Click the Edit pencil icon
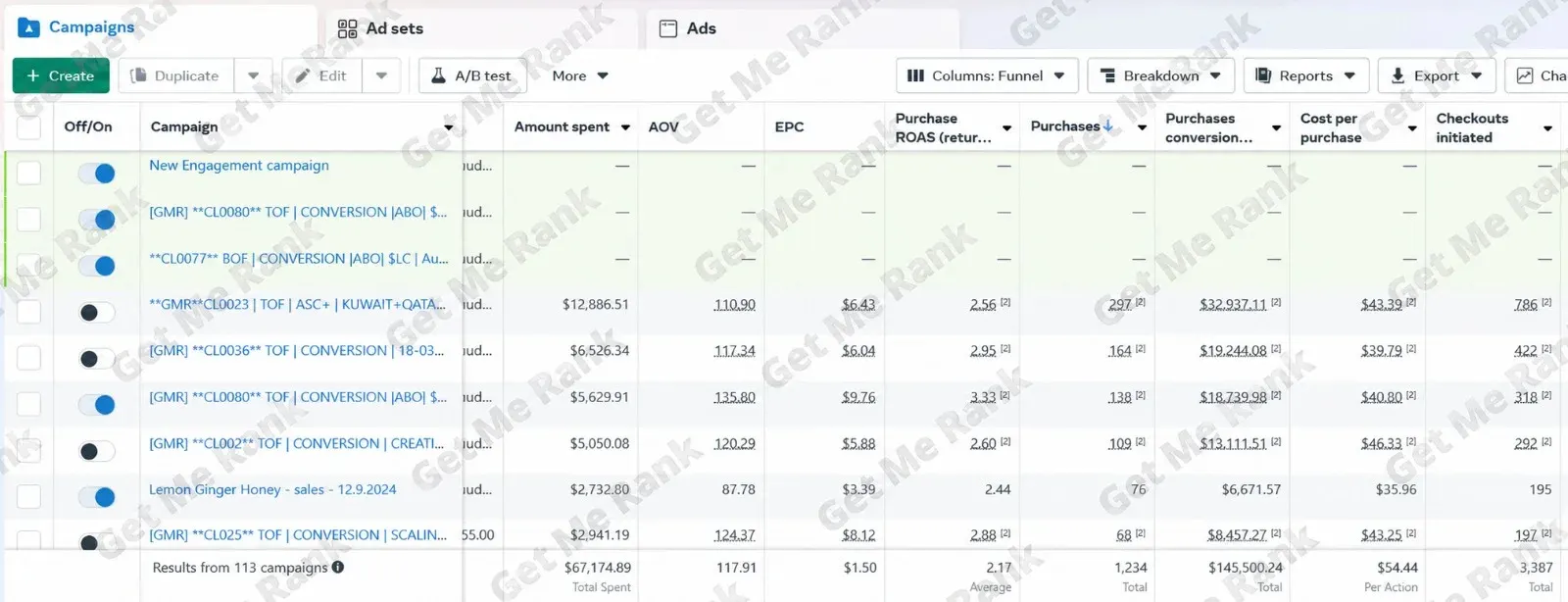This screenshot has width=1568, height=602. click(x=303, y=75)
